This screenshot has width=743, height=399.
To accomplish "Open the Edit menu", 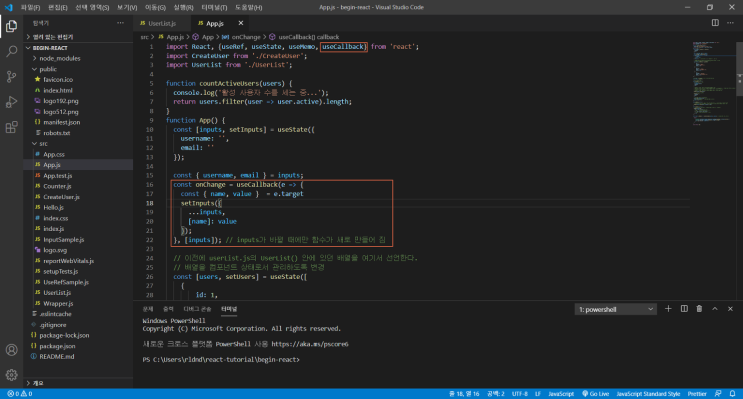I will tap(58, 8).
